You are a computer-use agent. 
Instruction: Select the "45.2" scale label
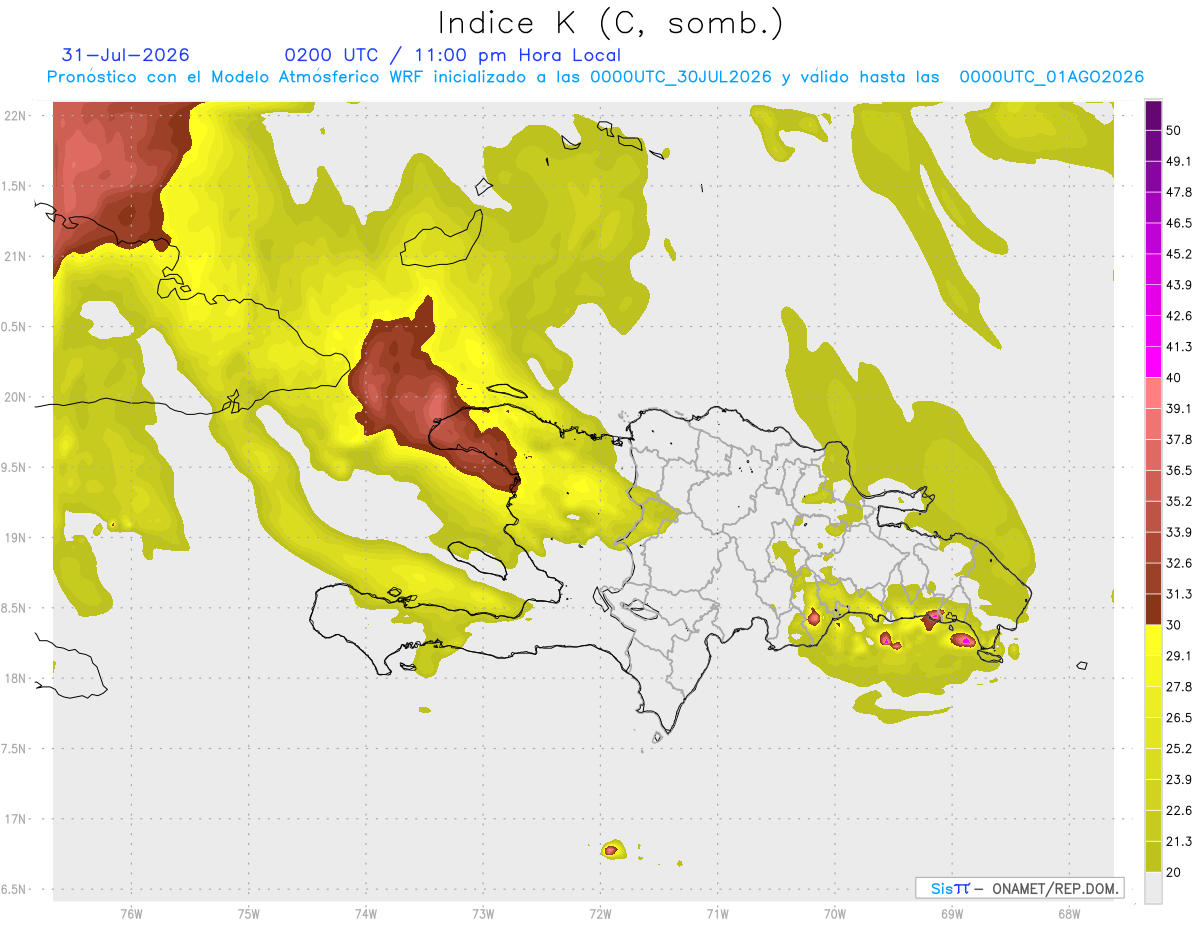[1179, 254]
